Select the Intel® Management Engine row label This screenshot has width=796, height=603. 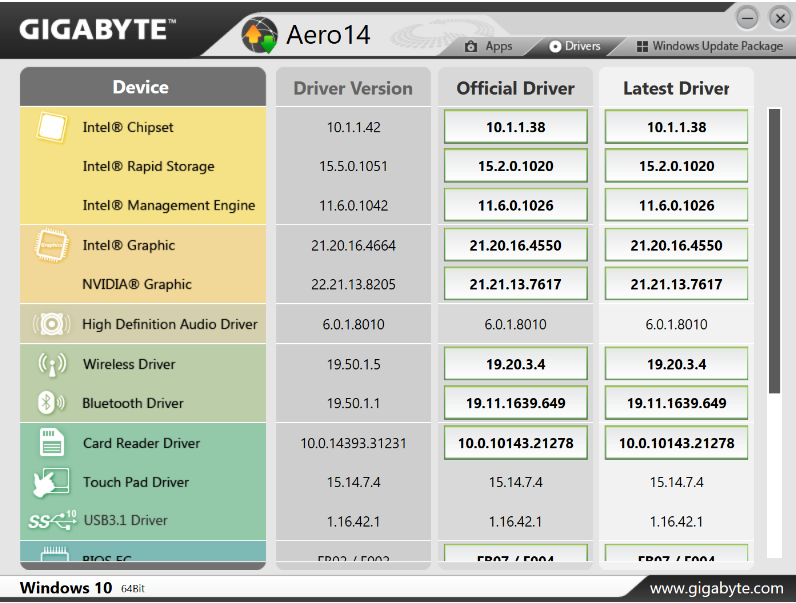[169, 206]
